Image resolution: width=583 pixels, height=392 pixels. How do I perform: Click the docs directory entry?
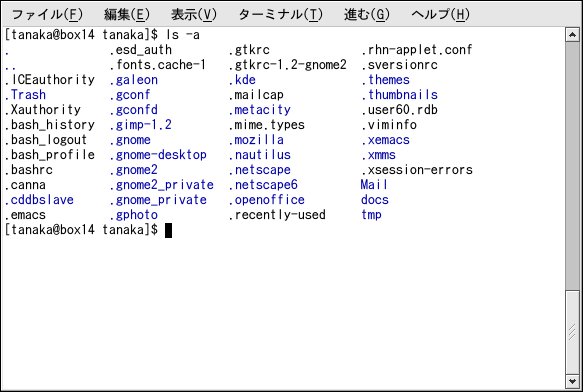[x=374, y=200]
